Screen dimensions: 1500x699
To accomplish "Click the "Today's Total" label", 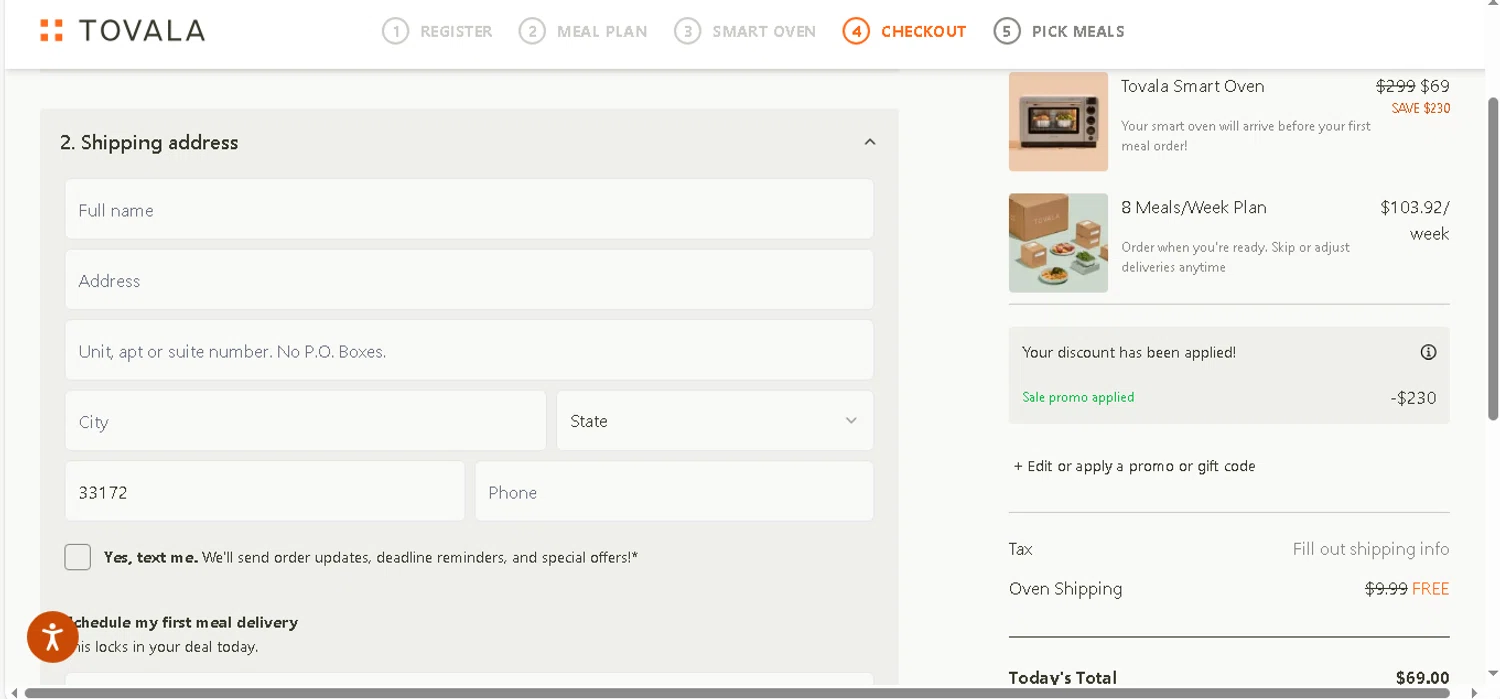I will point(1063,678).
